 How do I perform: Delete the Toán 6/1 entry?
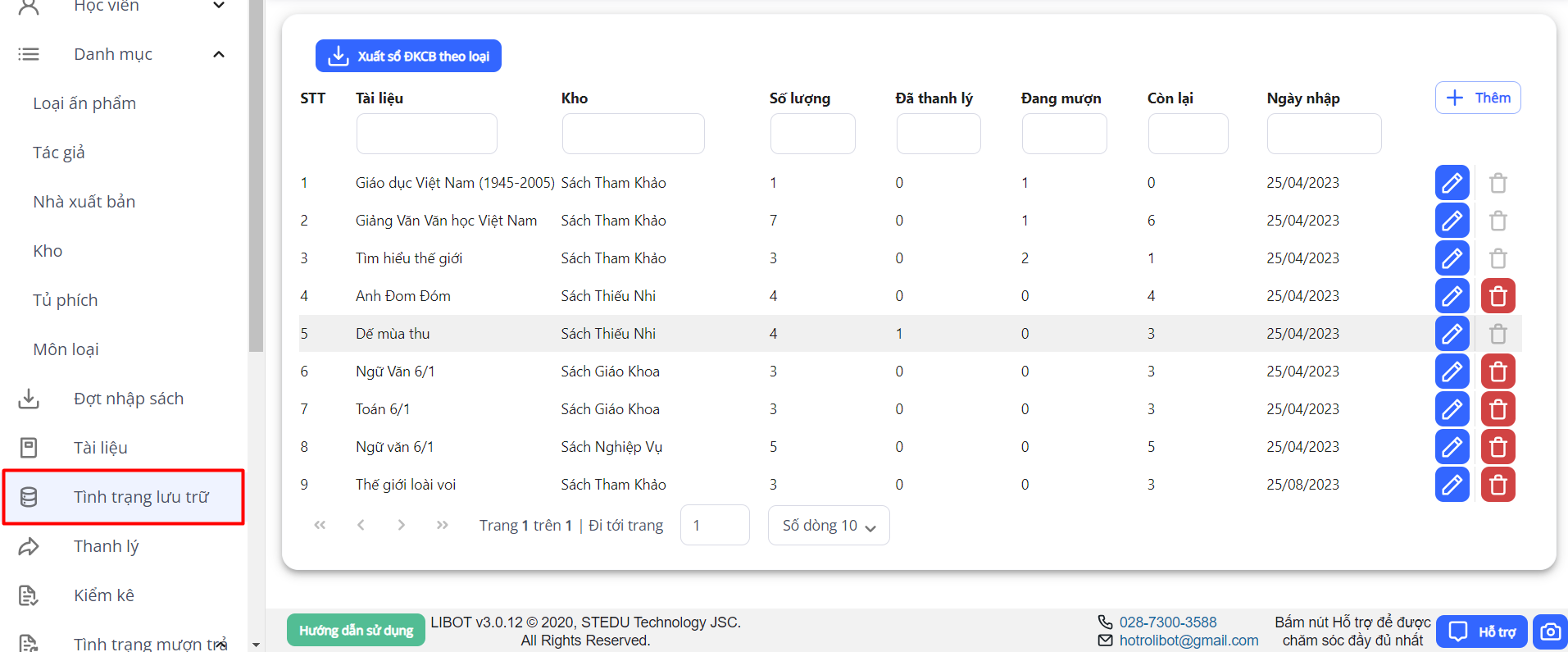[1497, 409]
